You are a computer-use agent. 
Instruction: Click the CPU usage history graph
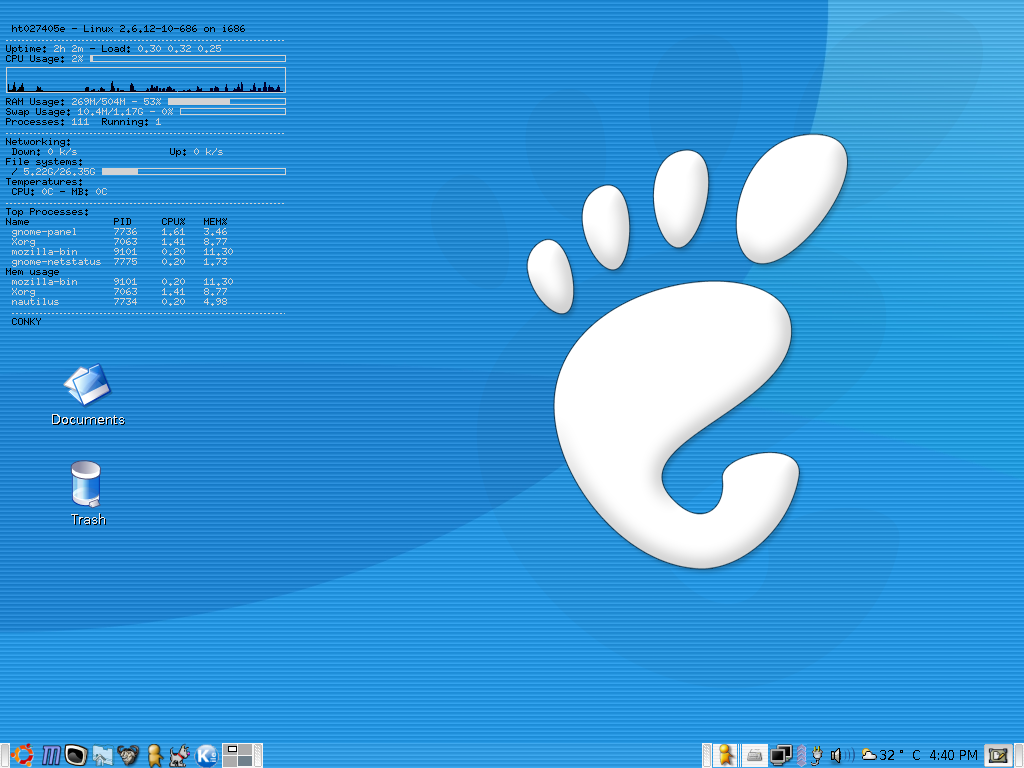click(146, 80)
